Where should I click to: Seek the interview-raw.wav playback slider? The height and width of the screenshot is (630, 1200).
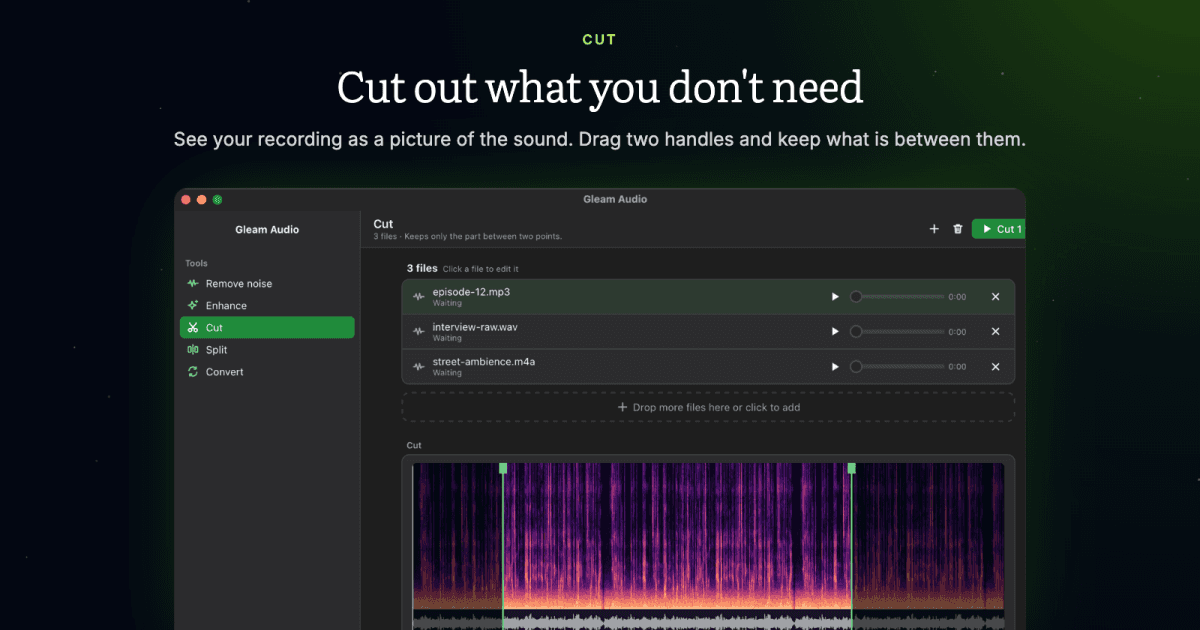tap(897, 332)
